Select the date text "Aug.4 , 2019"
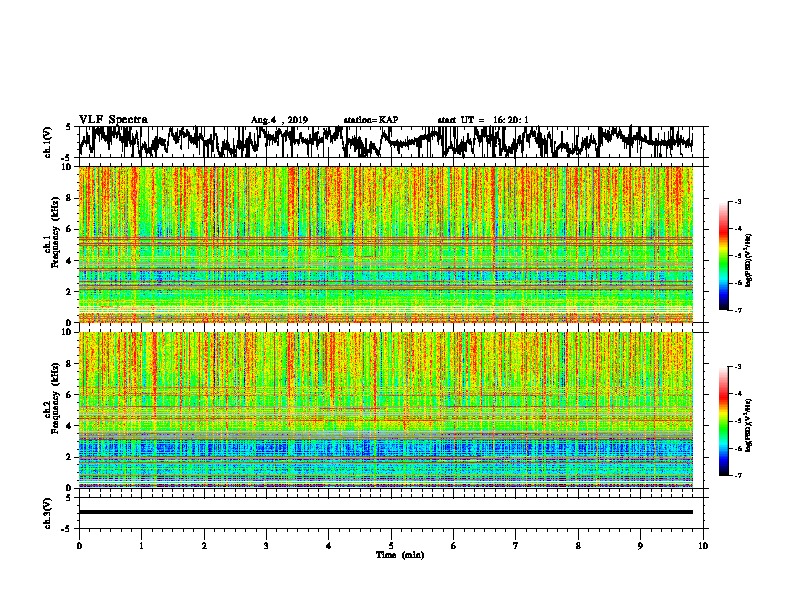The width and height of the screenshot is (792, 612). pyautogui.click(x=279, y=120)
